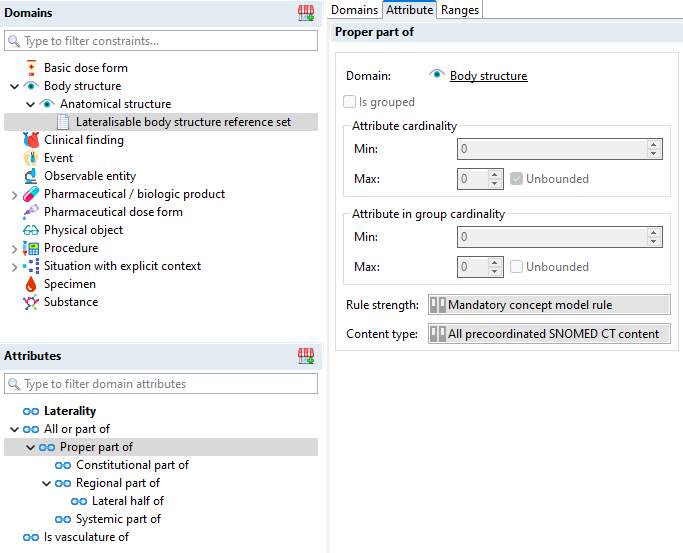Collapse the Body structure tree node
The image size is (683, 553).
(x=14, y=86)
